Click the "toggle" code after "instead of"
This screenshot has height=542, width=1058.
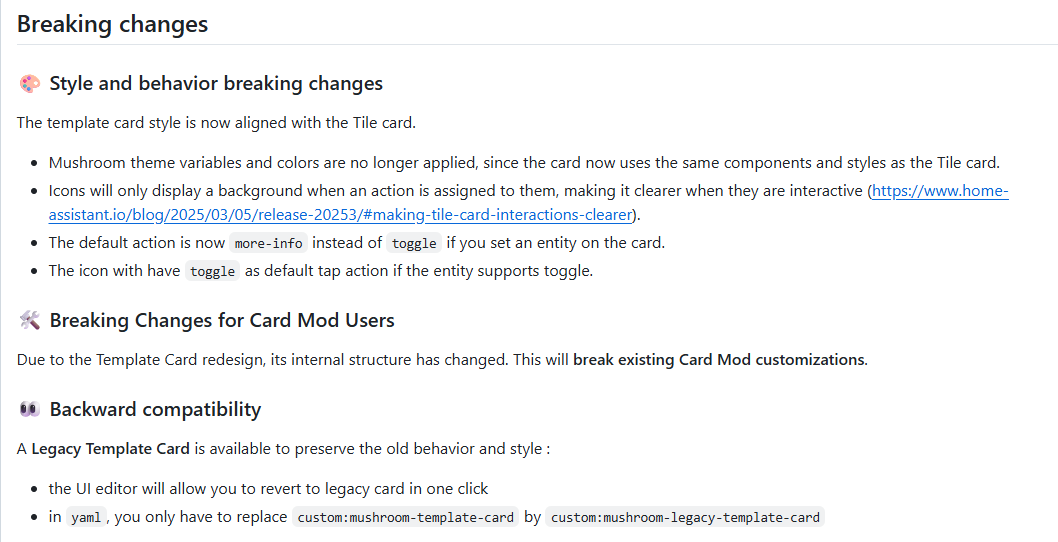414,243
